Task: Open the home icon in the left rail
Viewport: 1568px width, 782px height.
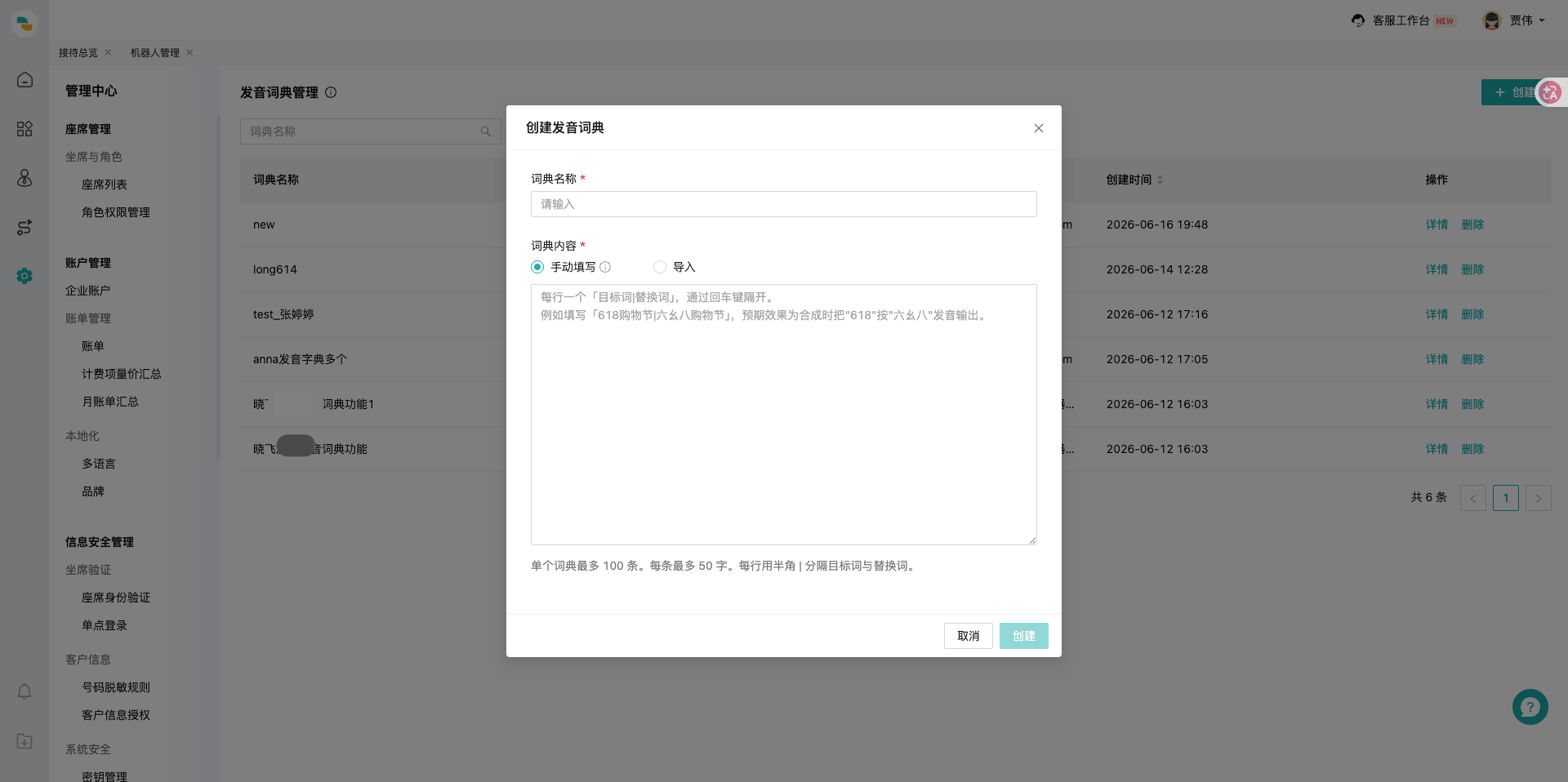Action: coord(24,80)
